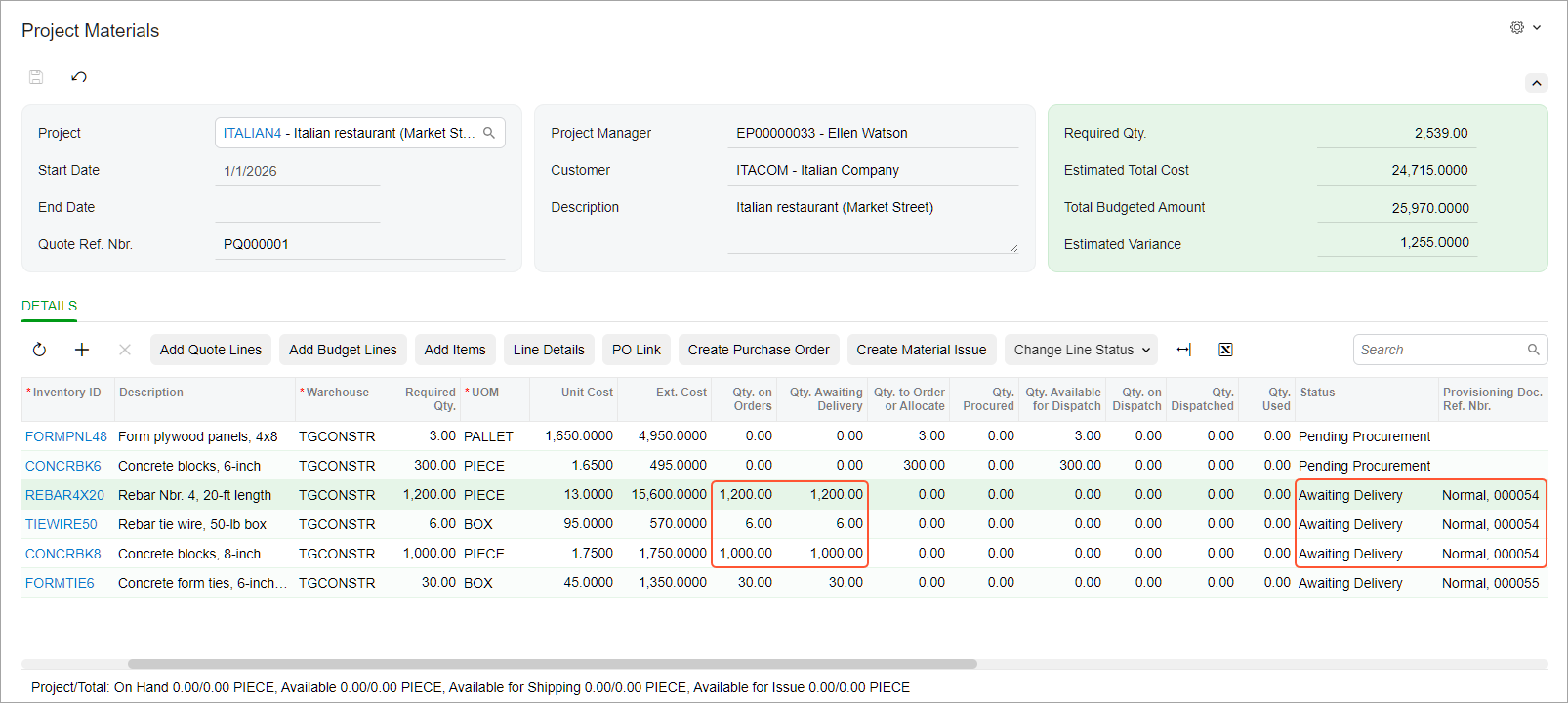The height and width of the screenshot is (703, 1568).
Task: Sort by Qty. Available for Dispatch header
Action: (1063, 399)
